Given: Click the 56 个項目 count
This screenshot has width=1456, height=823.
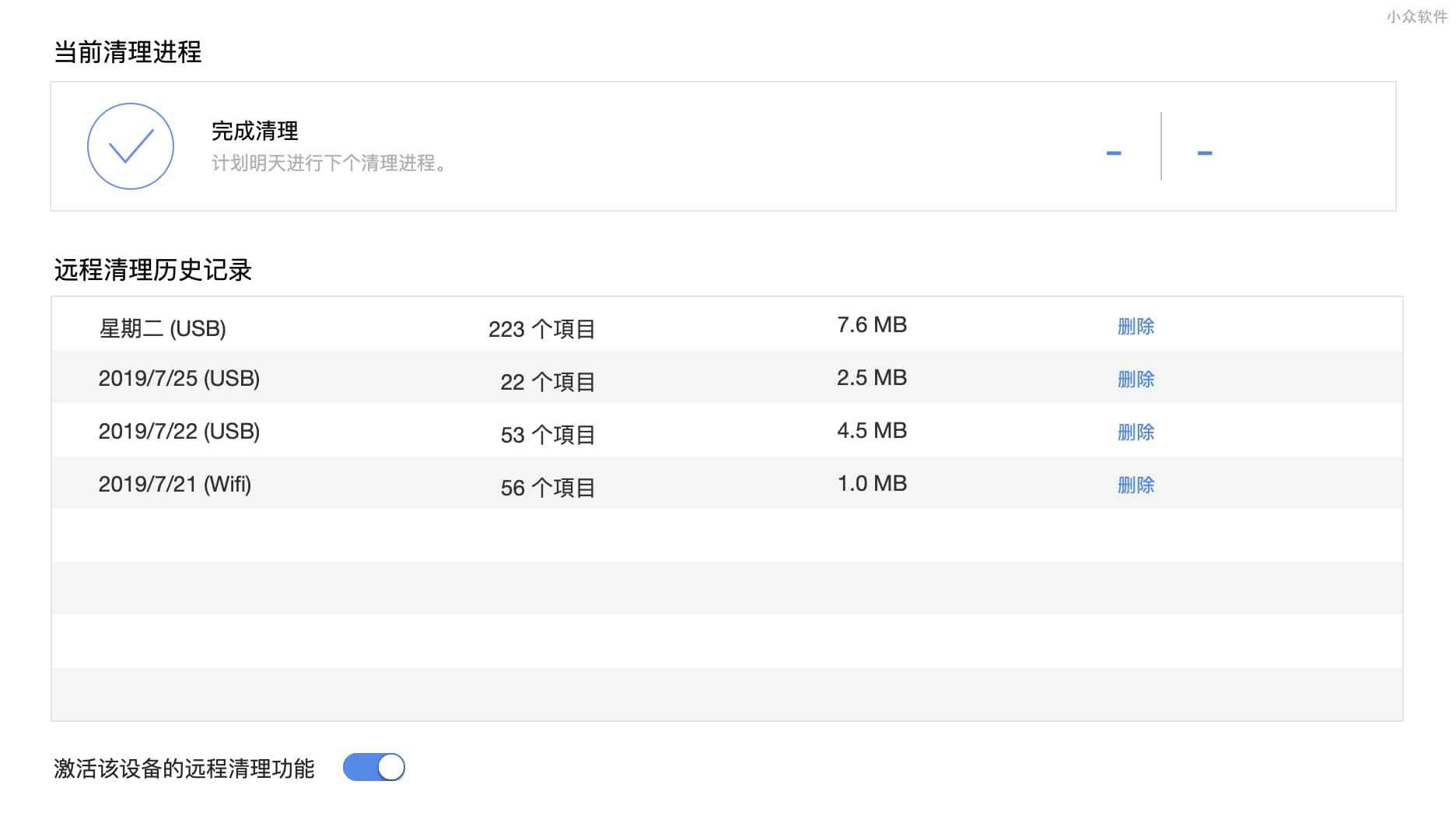Looking at the screenshot, I should tap(548, 488).
